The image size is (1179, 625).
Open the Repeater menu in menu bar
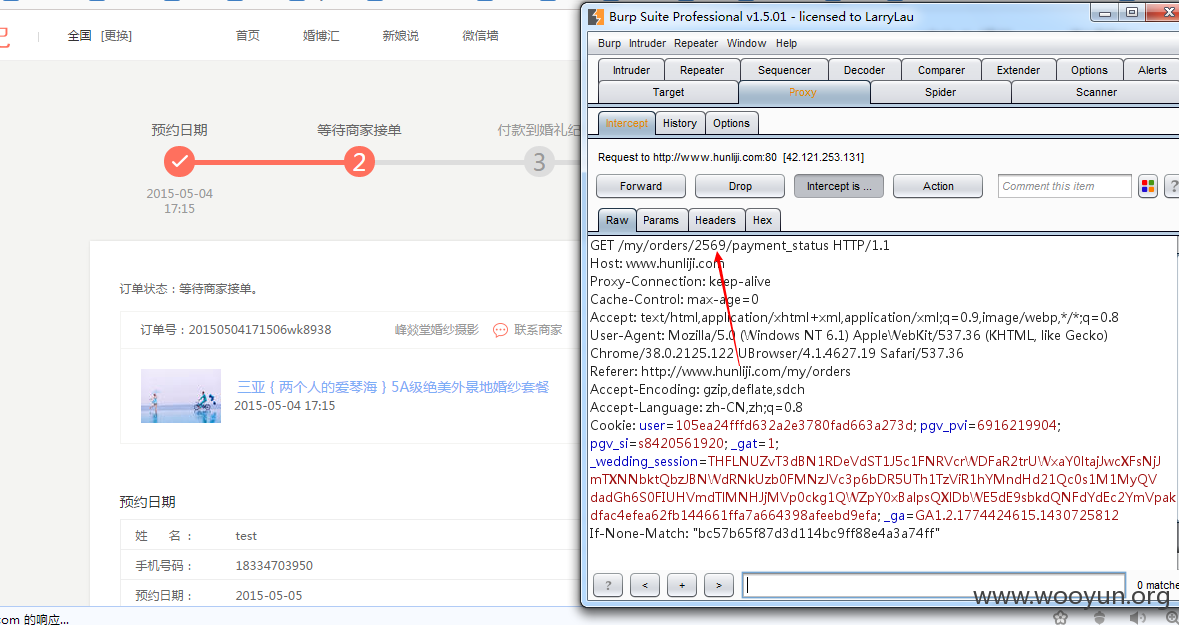pyautogui.click(x=696, y=43)
